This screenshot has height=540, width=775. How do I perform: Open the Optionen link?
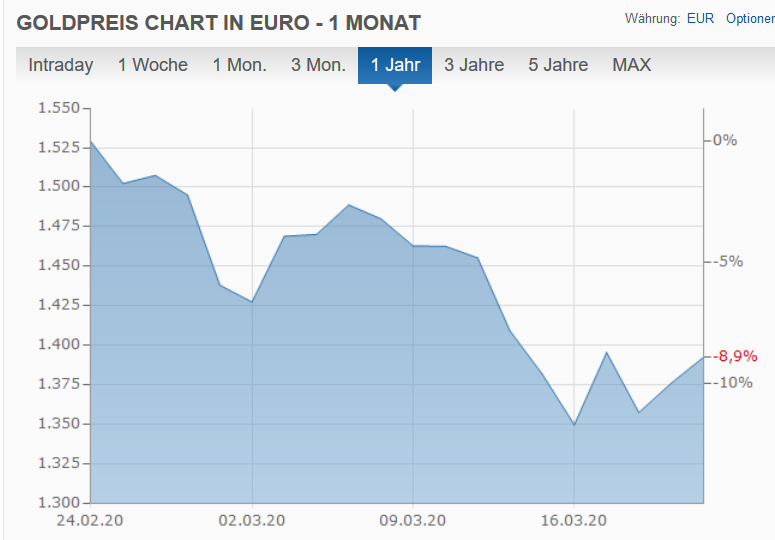pyautogui.click(x=750, y=19)
